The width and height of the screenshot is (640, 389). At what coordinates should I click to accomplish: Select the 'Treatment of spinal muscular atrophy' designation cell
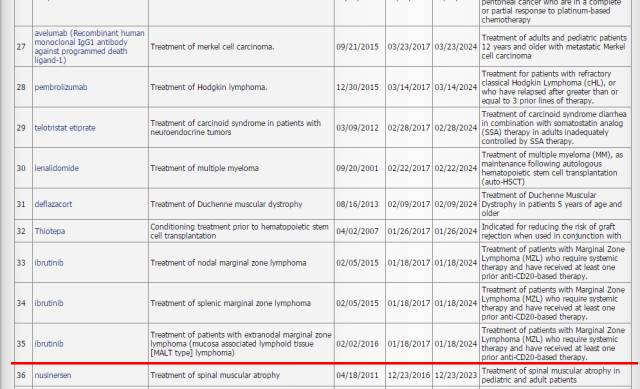point(241,375)
